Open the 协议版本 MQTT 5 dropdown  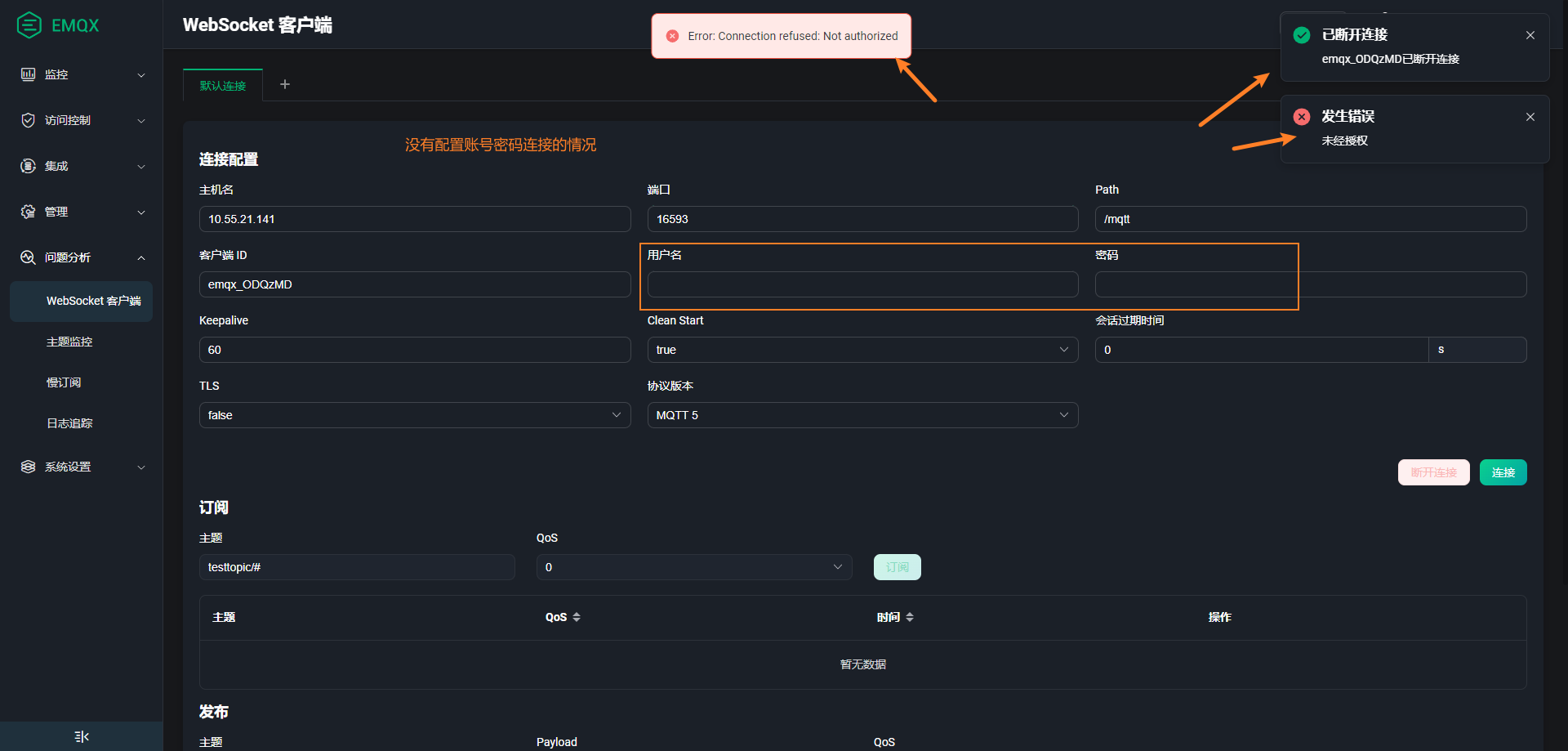tap(862, 415)
